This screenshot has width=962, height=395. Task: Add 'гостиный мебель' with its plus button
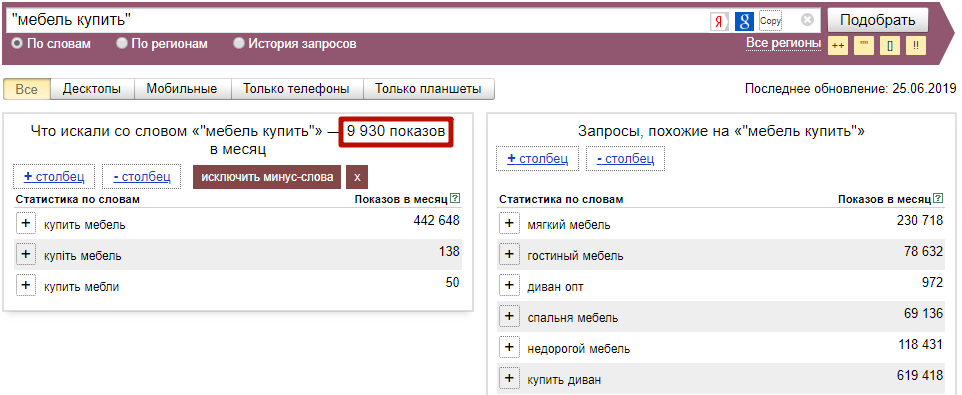[509, 255]
